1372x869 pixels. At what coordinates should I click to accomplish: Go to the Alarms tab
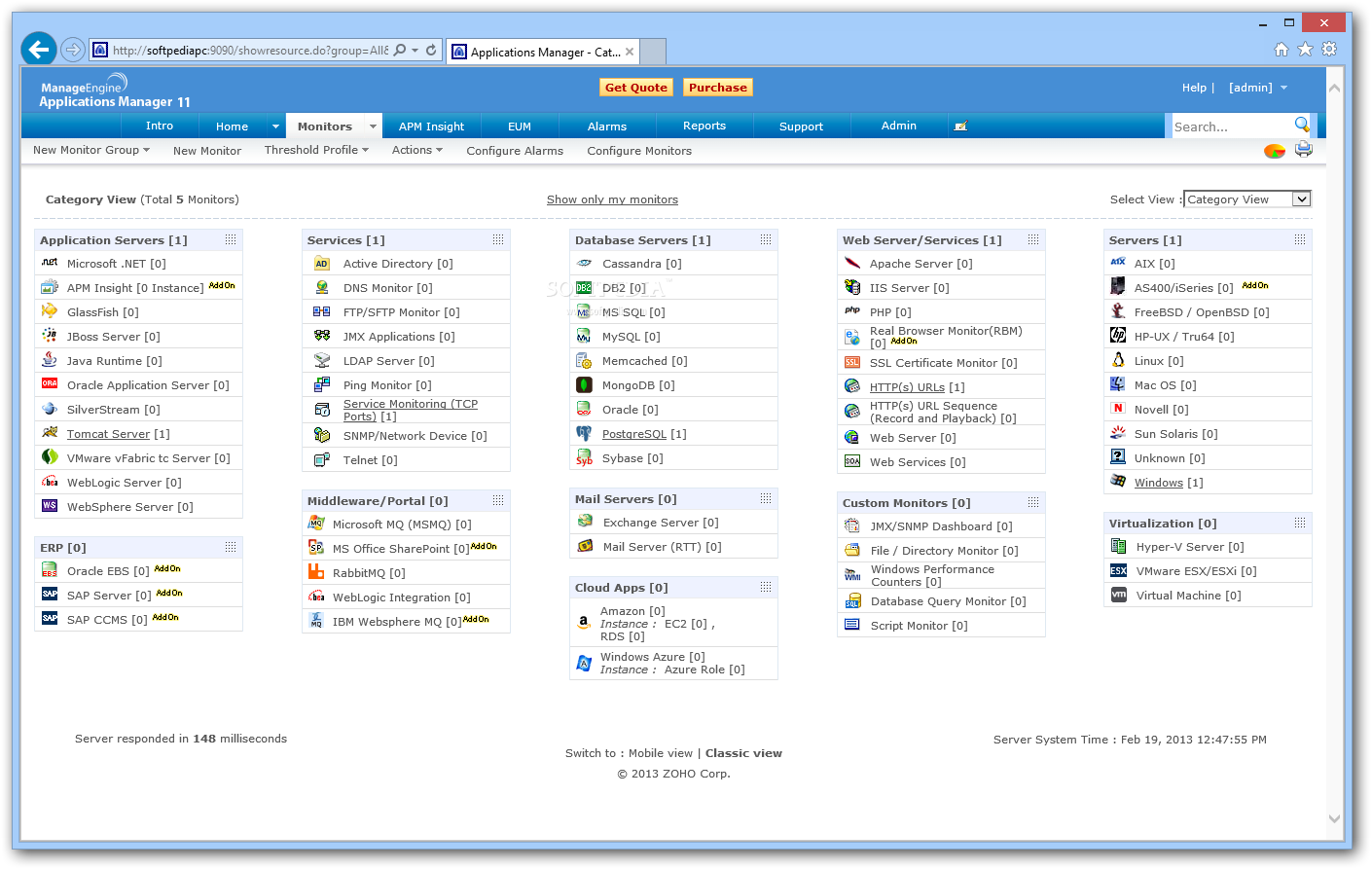pos(607,127)
